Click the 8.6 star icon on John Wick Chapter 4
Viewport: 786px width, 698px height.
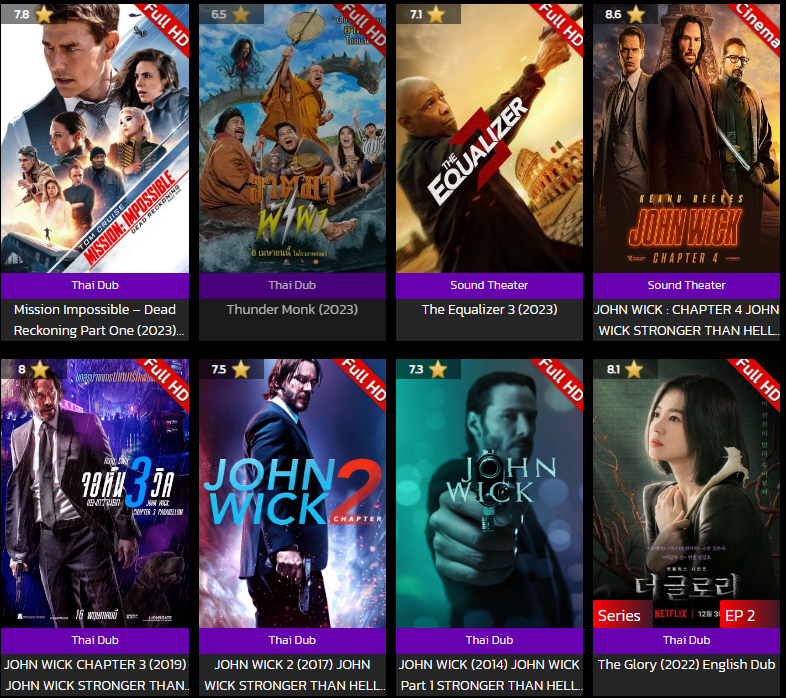tap(636, 14)
